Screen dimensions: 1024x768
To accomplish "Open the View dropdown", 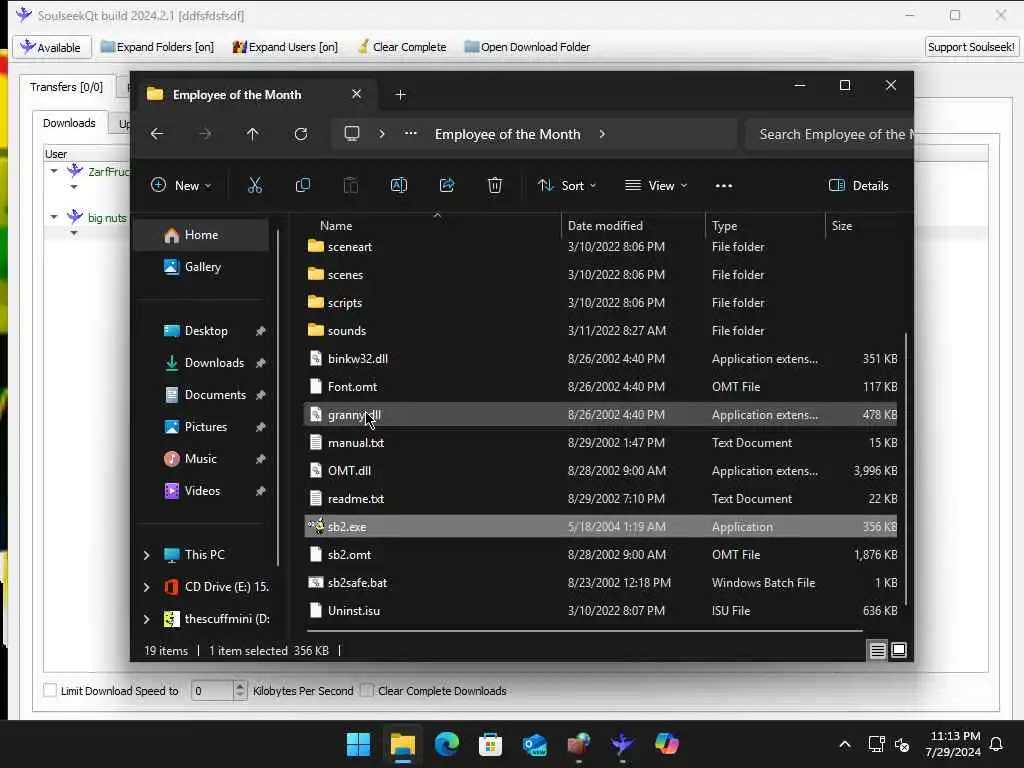I will point(656,185).
